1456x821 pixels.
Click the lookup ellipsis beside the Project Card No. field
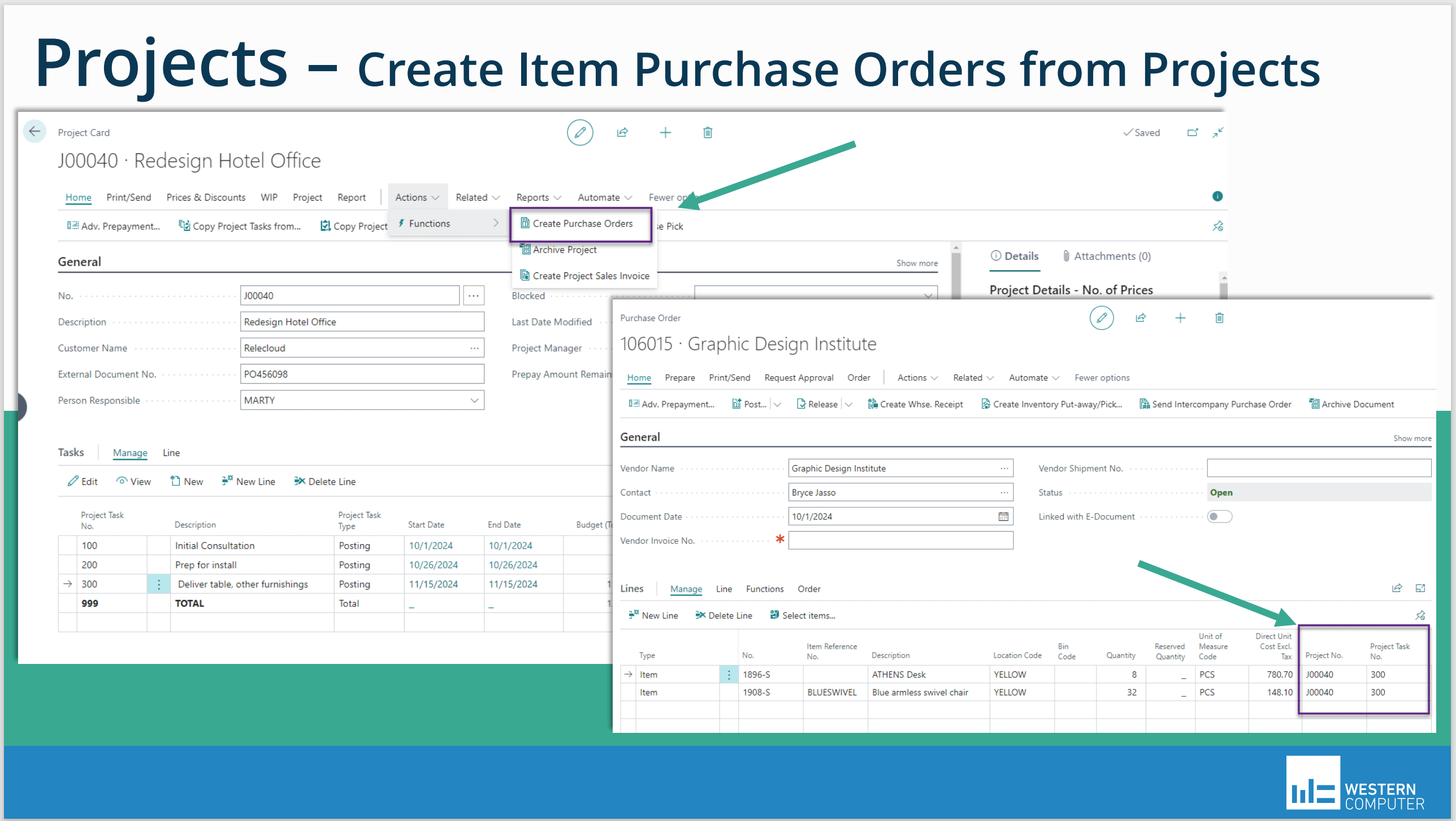[x=473, y=296]
